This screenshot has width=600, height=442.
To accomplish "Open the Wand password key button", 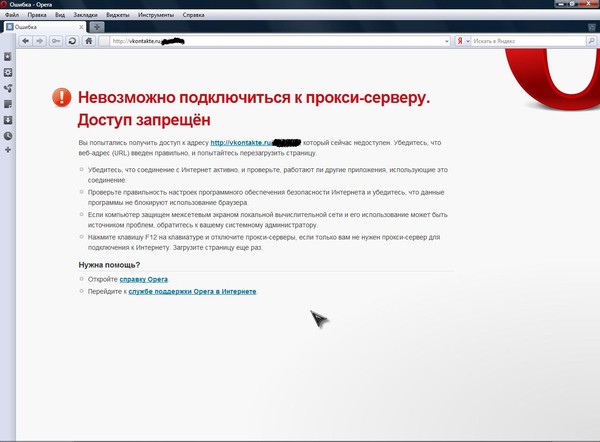I will tap(56, 41).
